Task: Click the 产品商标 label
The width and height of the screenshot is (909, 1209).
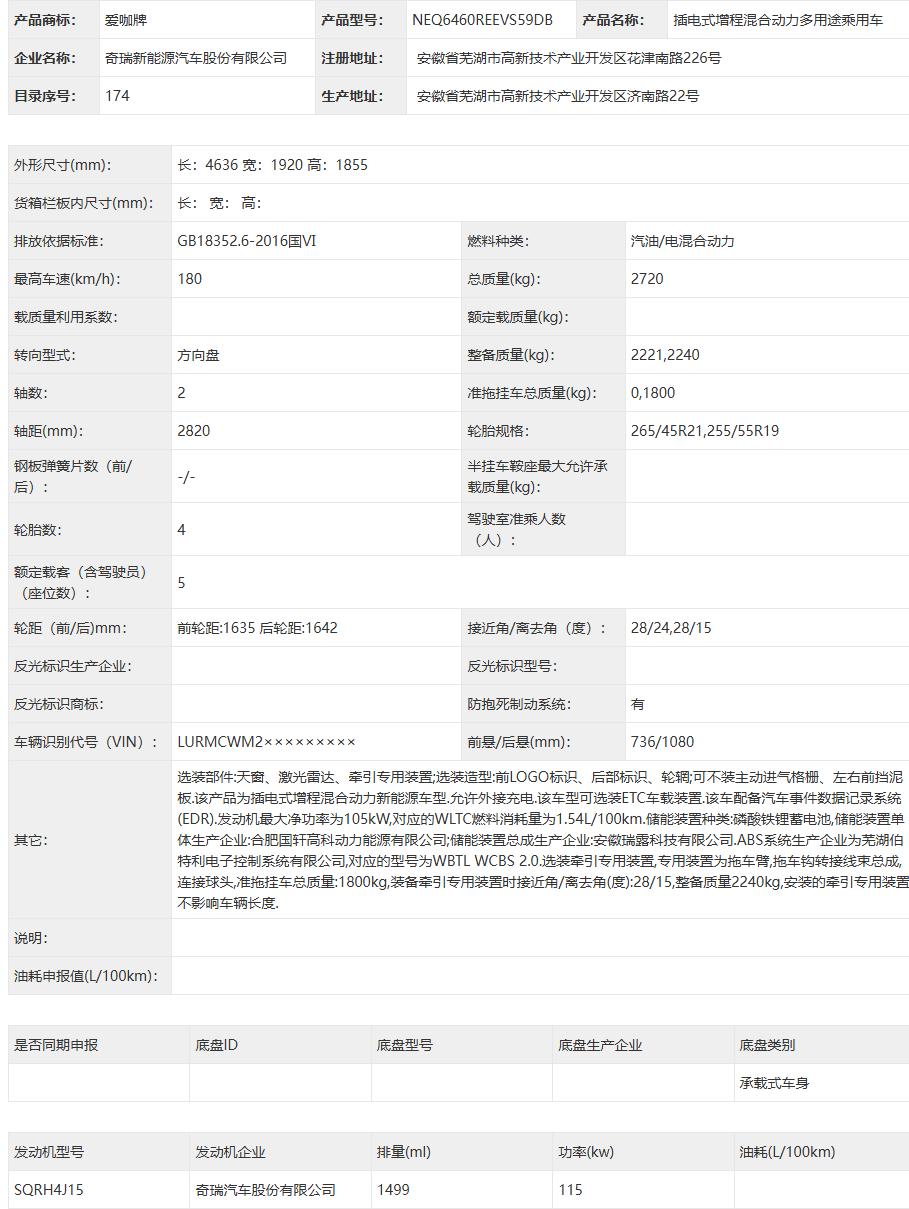Action: (x=45, y=19)
